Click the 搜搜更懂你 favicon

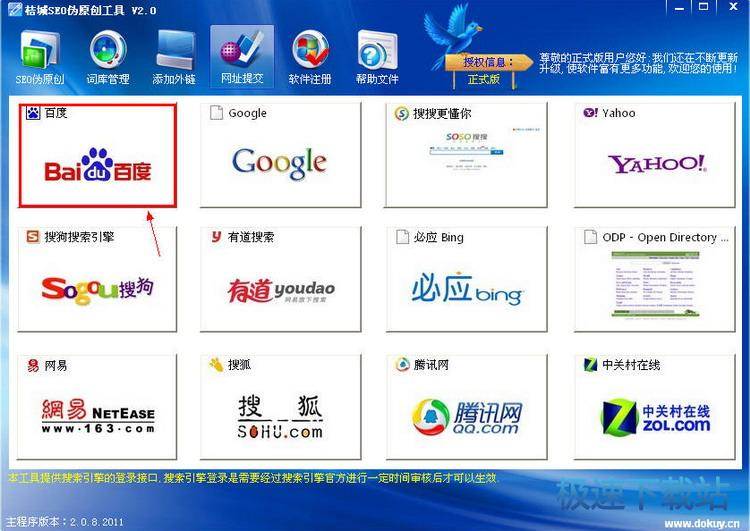click(x=401, y=113)
